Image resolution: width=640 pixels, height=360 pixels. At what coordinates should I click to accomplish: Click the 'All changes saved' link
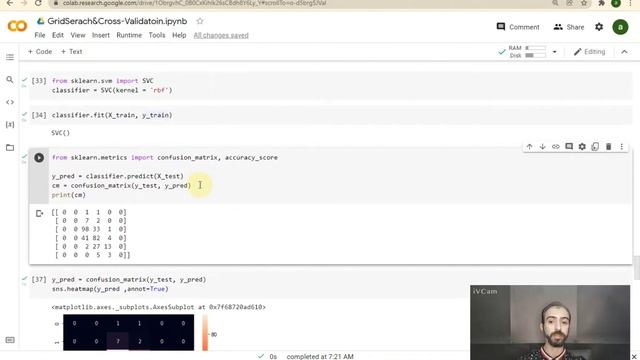pos(221,35)
